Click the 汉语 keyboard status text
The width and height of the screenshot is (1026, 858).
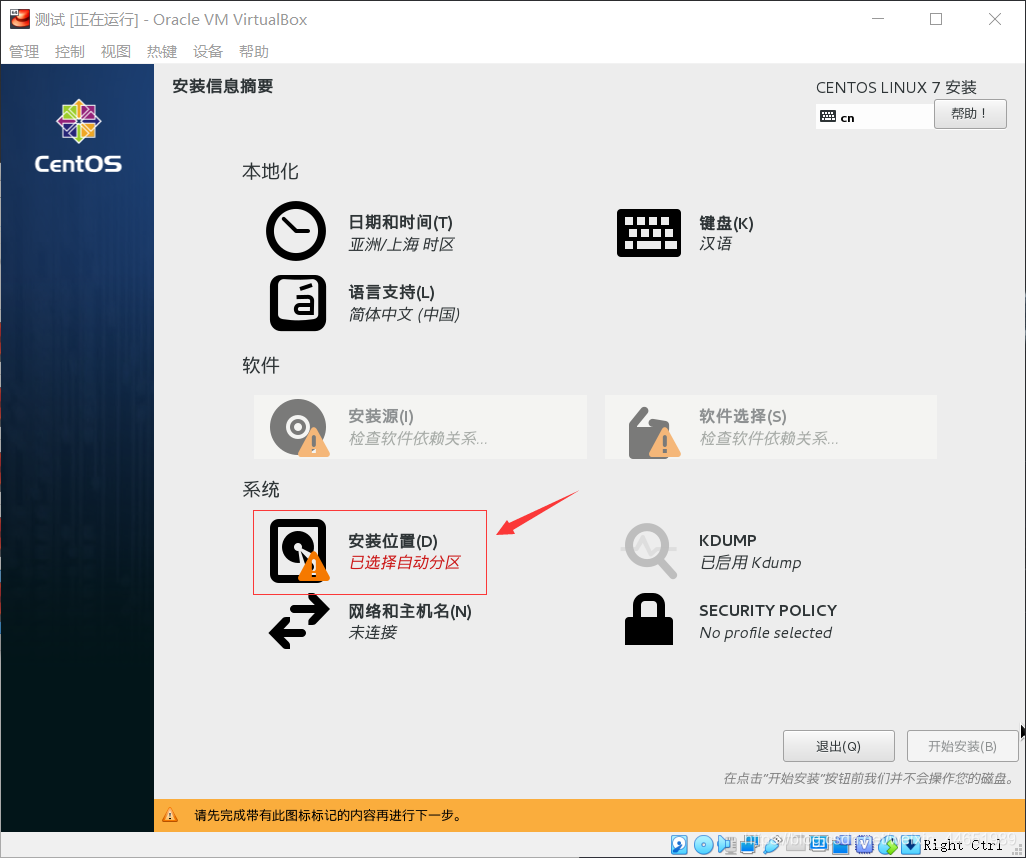(715, 243)
